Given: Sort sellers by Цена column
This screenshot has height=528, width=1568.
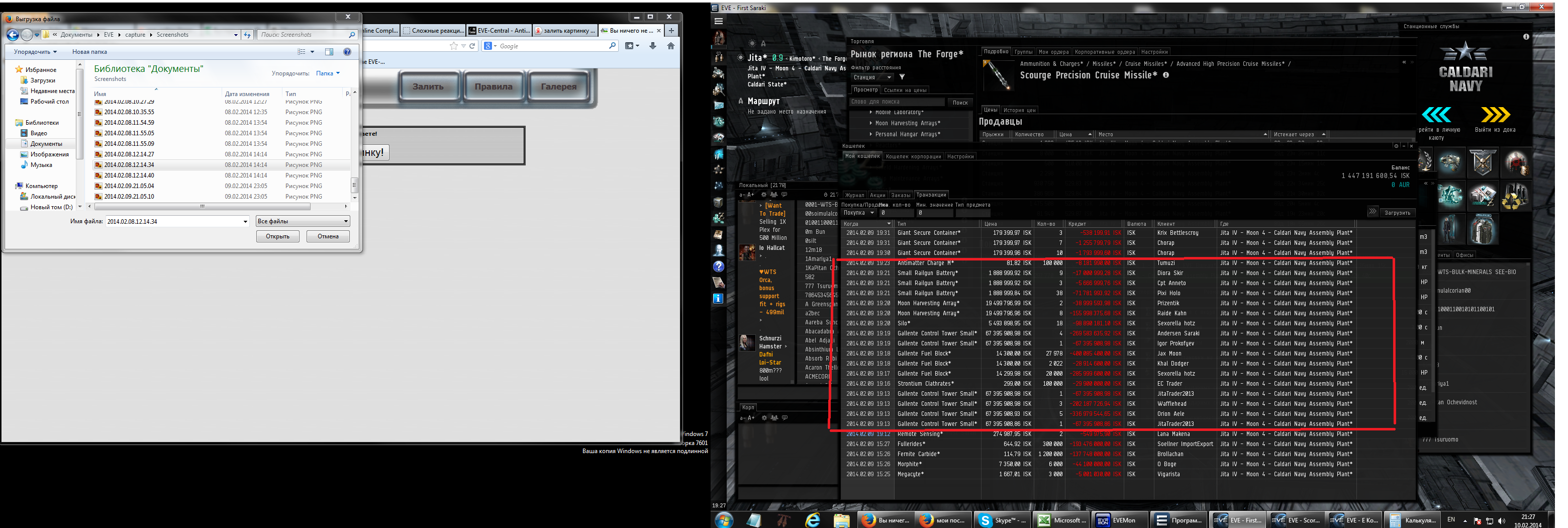Looking at the screenshot, I should [x=1075, y=135].
